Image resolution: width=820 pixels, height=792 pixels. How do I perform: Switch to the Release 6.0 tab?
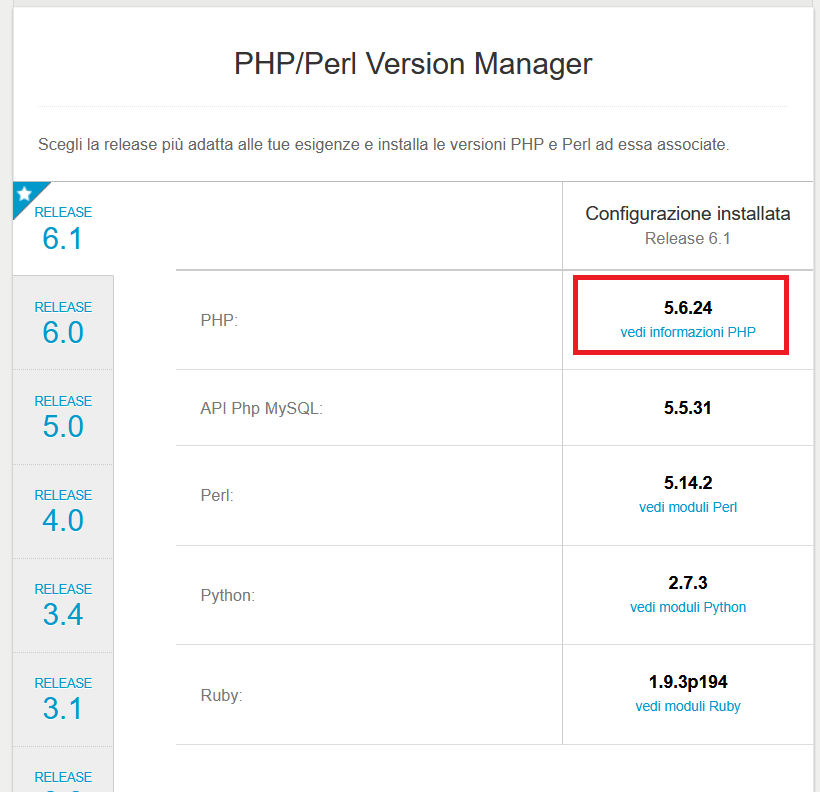pyautogui.click(x=63, y=323)
